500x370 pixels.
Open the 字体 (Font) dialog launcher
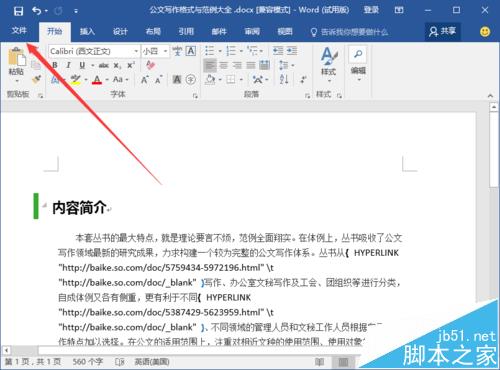click(195, 96)
